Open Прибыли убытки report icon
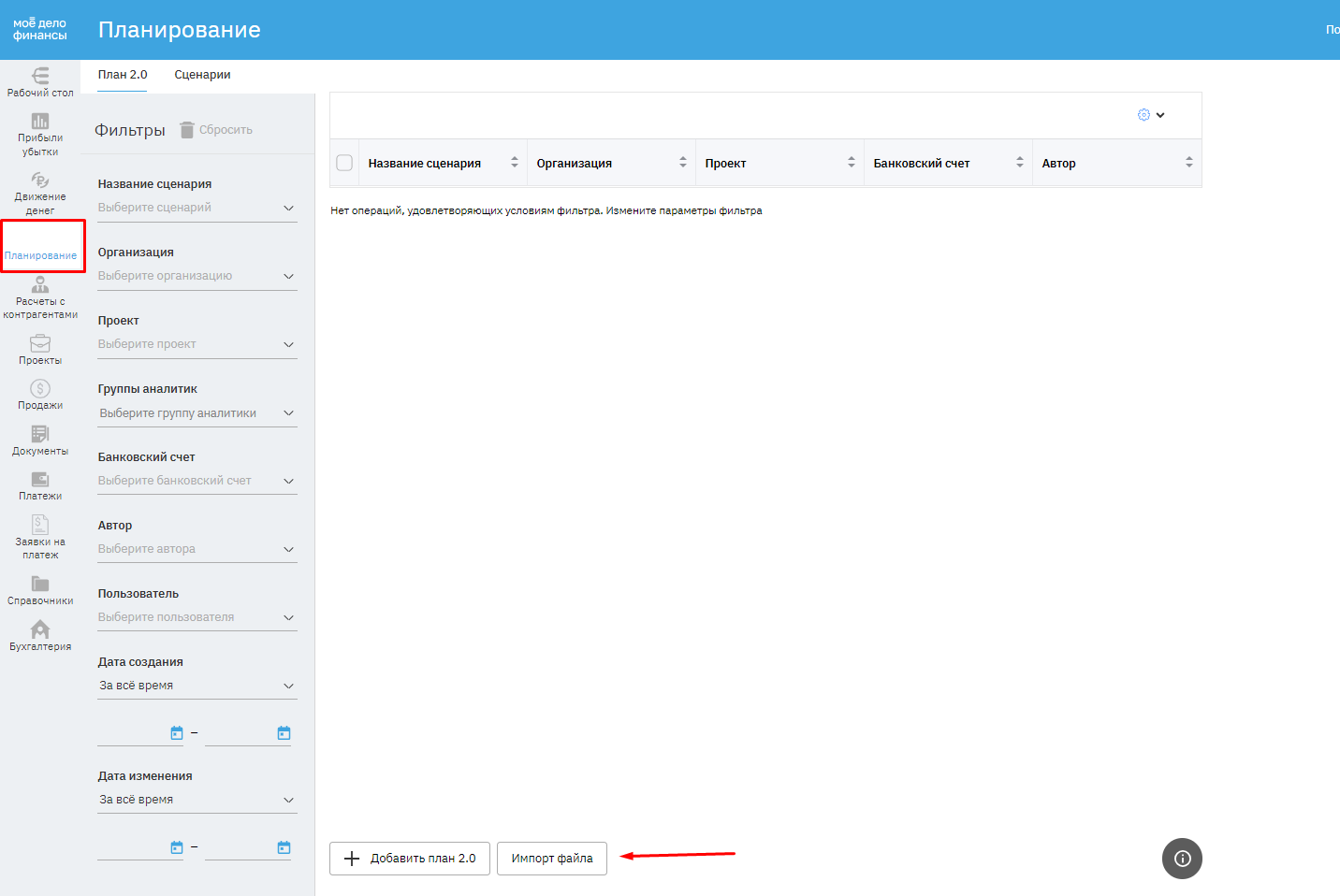The width and height of the screenshot is (1340, 896). (40, 122)
